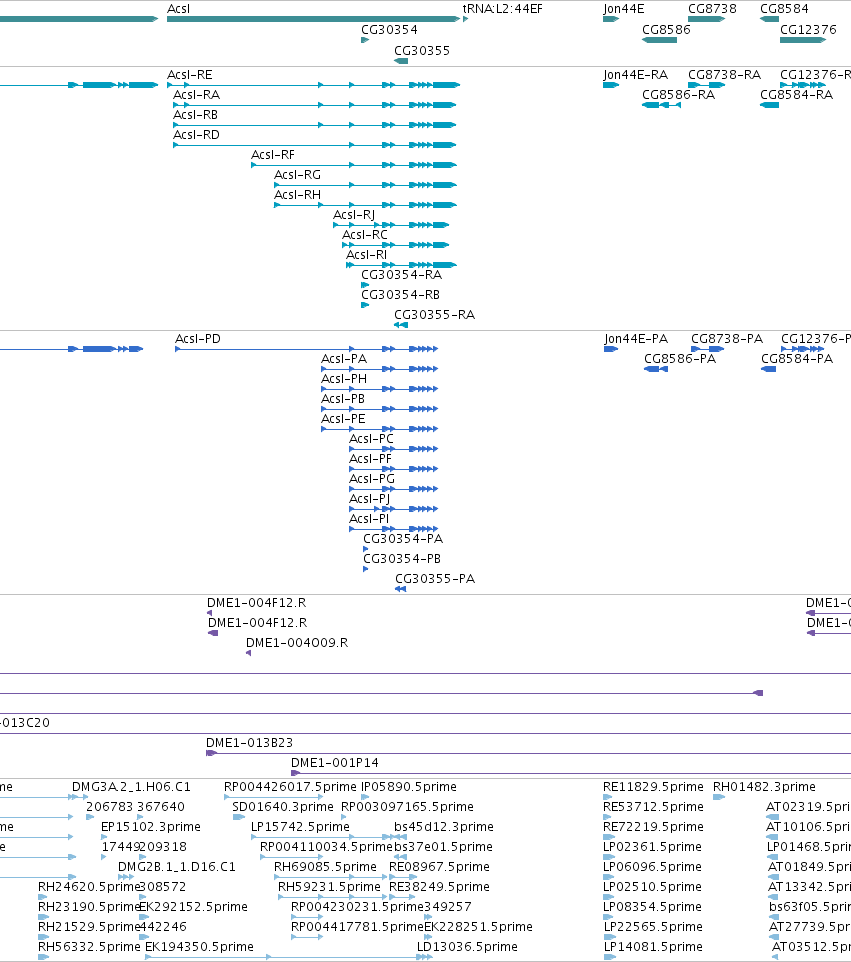Select protein label Jon44E-PA
Image resolution: width=851 pixels, height=962 pixels.
click(636, 339)
